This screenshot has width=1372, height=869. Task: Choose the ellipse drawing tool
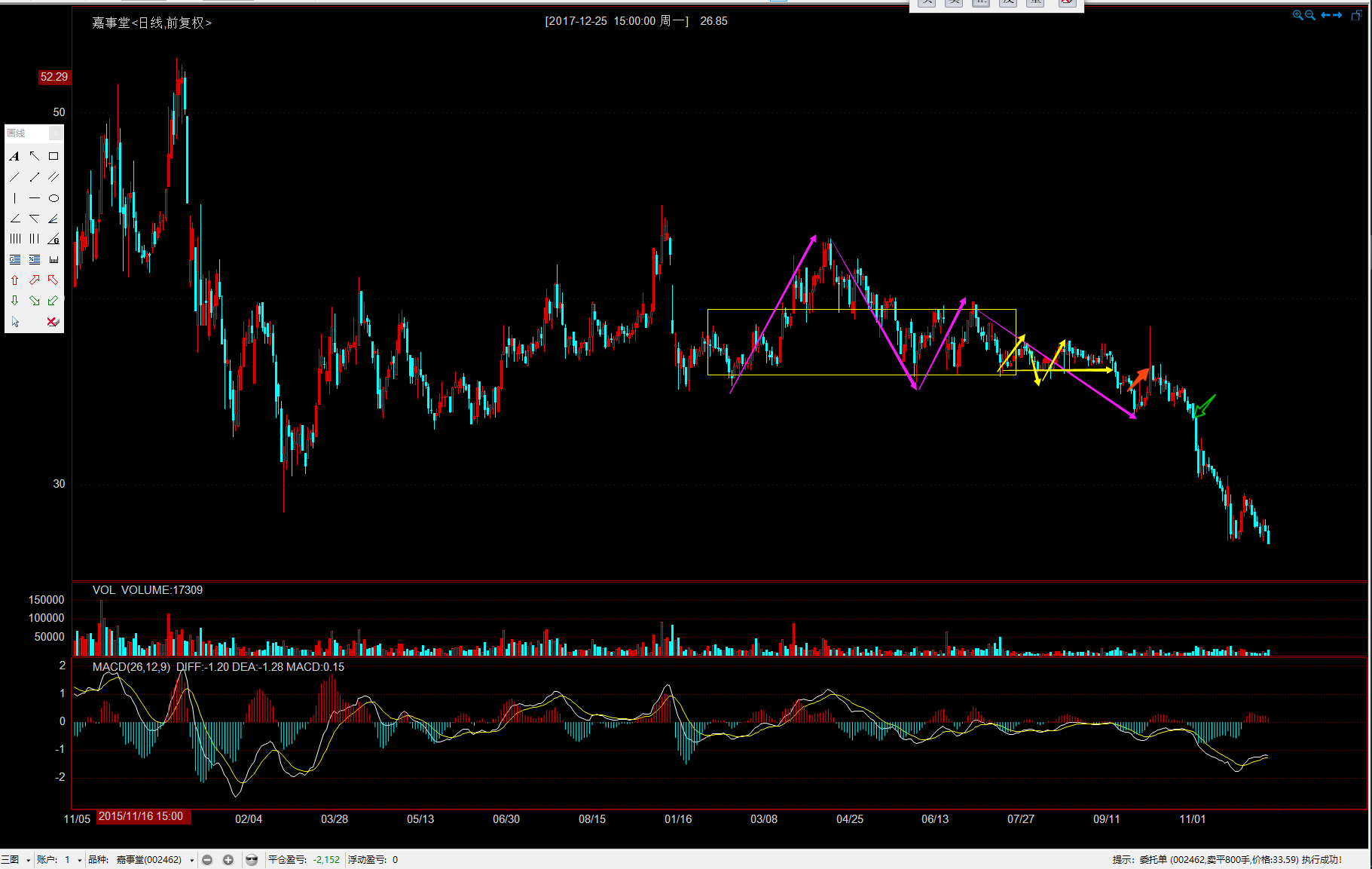(x=53, y=199)
